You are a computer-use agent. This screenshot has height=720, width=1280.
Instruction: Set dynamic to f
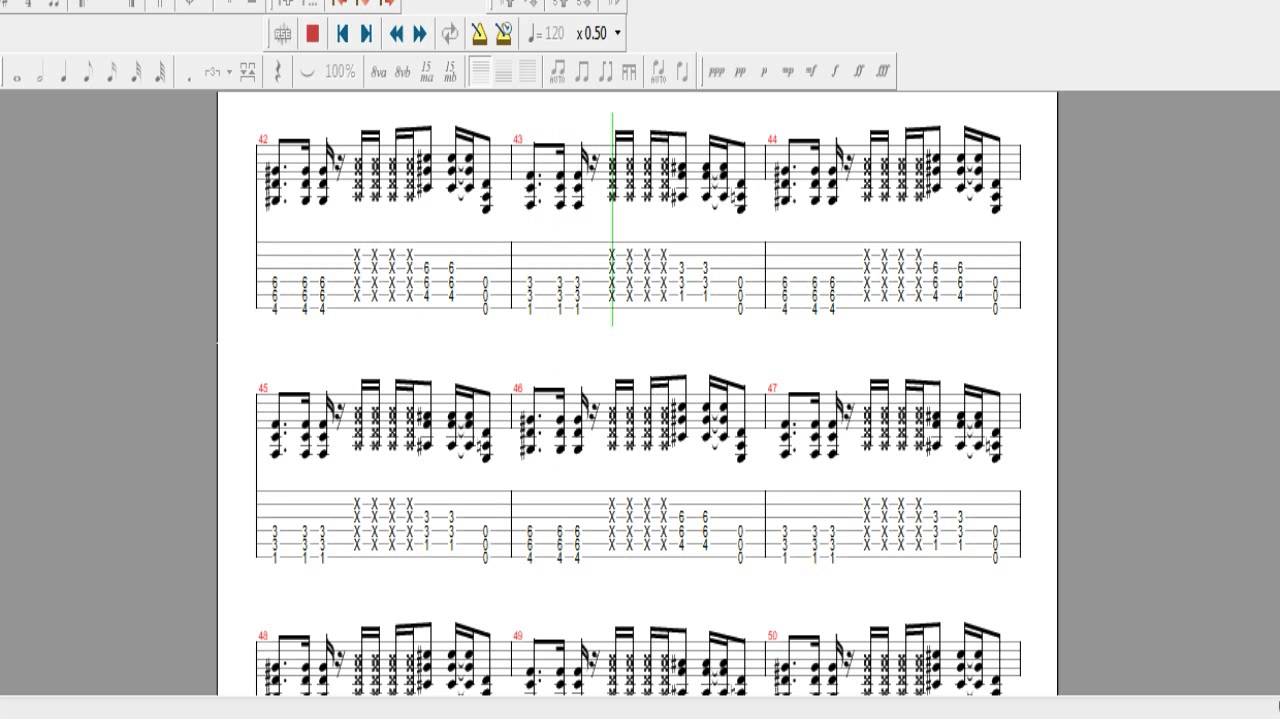tap(835, 72)
